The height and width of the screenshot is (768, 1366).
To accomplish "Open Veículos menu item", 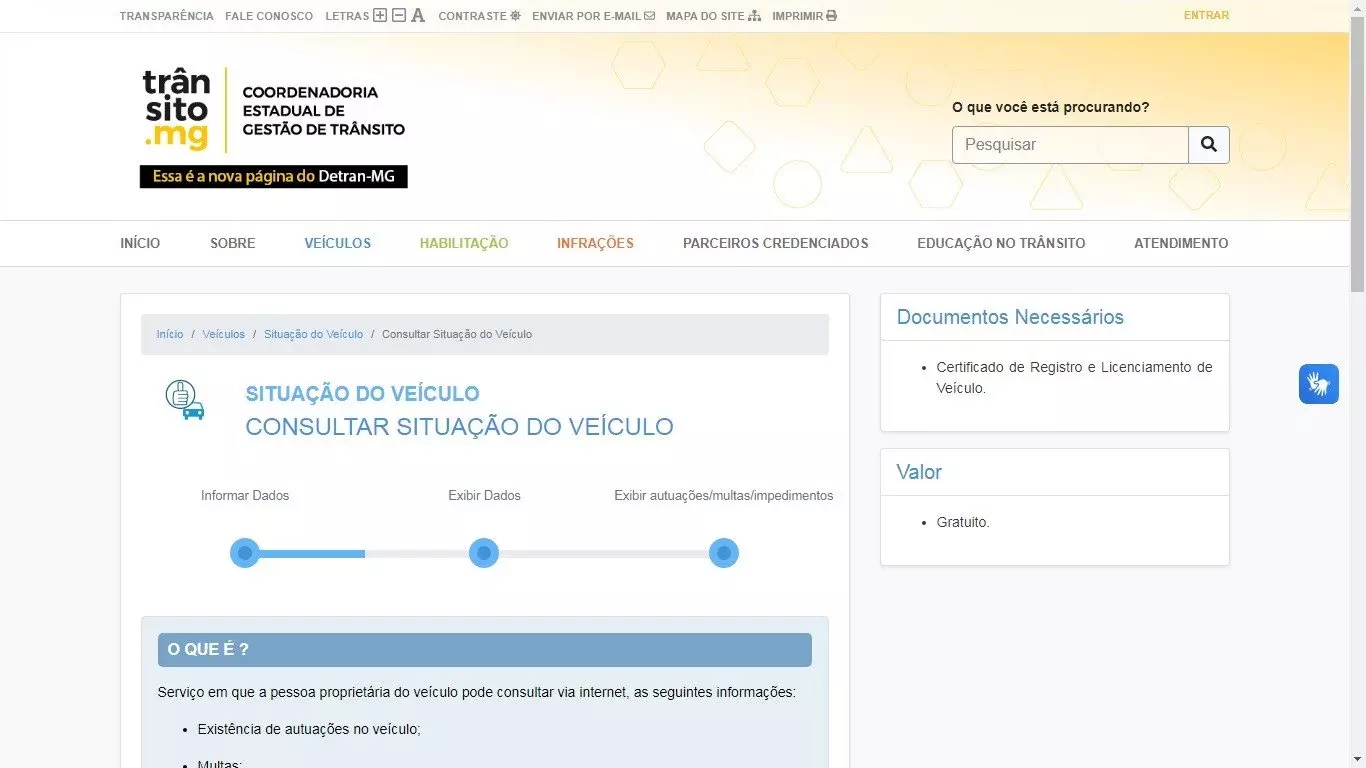I will tap(338, 243).
